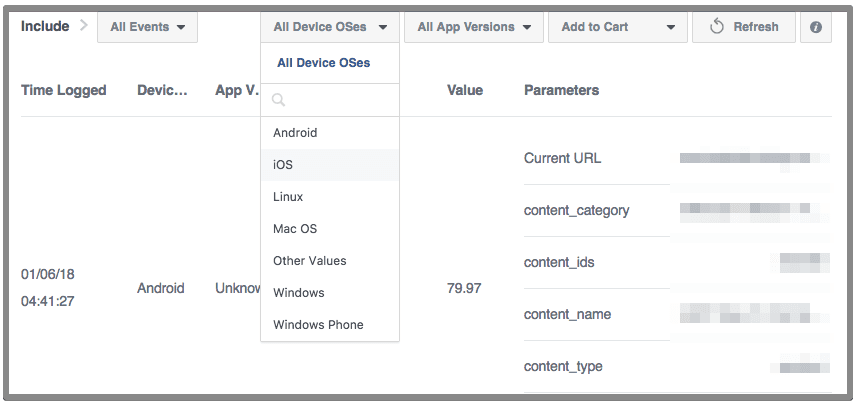Click the Include breadcrumb chevron arrow

tap(83, 27)
